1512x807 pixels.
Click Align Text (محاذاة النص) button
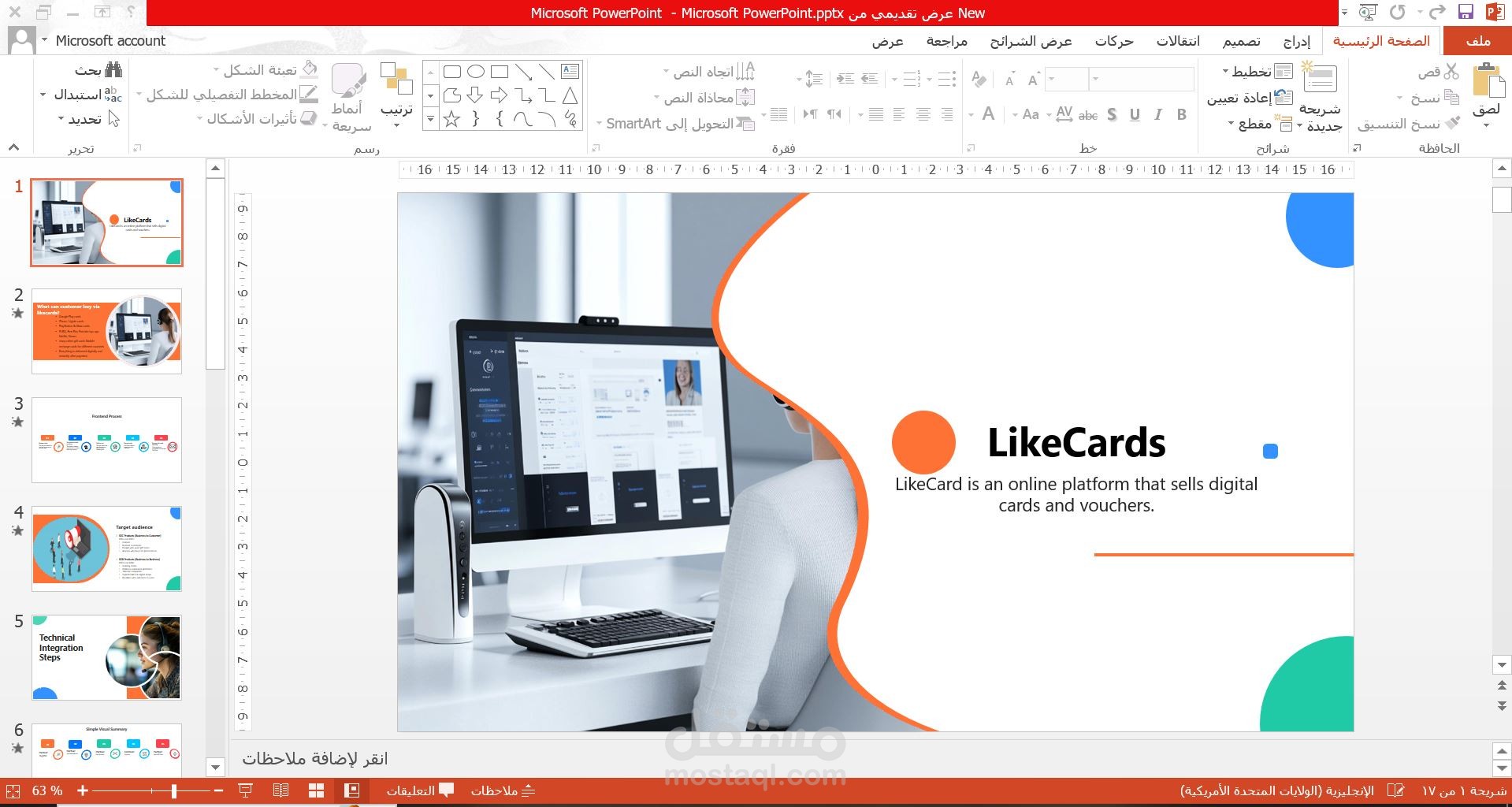[704, 98]
